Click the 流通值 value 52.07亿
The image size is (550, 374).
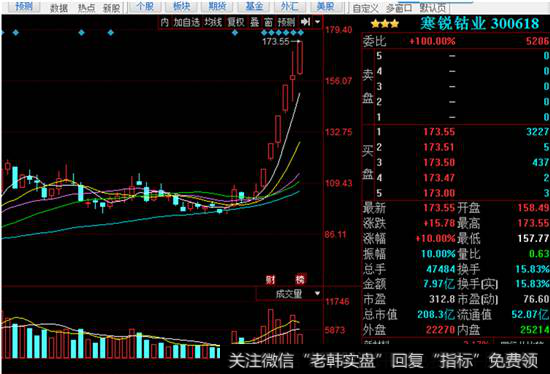click(530, 314)
